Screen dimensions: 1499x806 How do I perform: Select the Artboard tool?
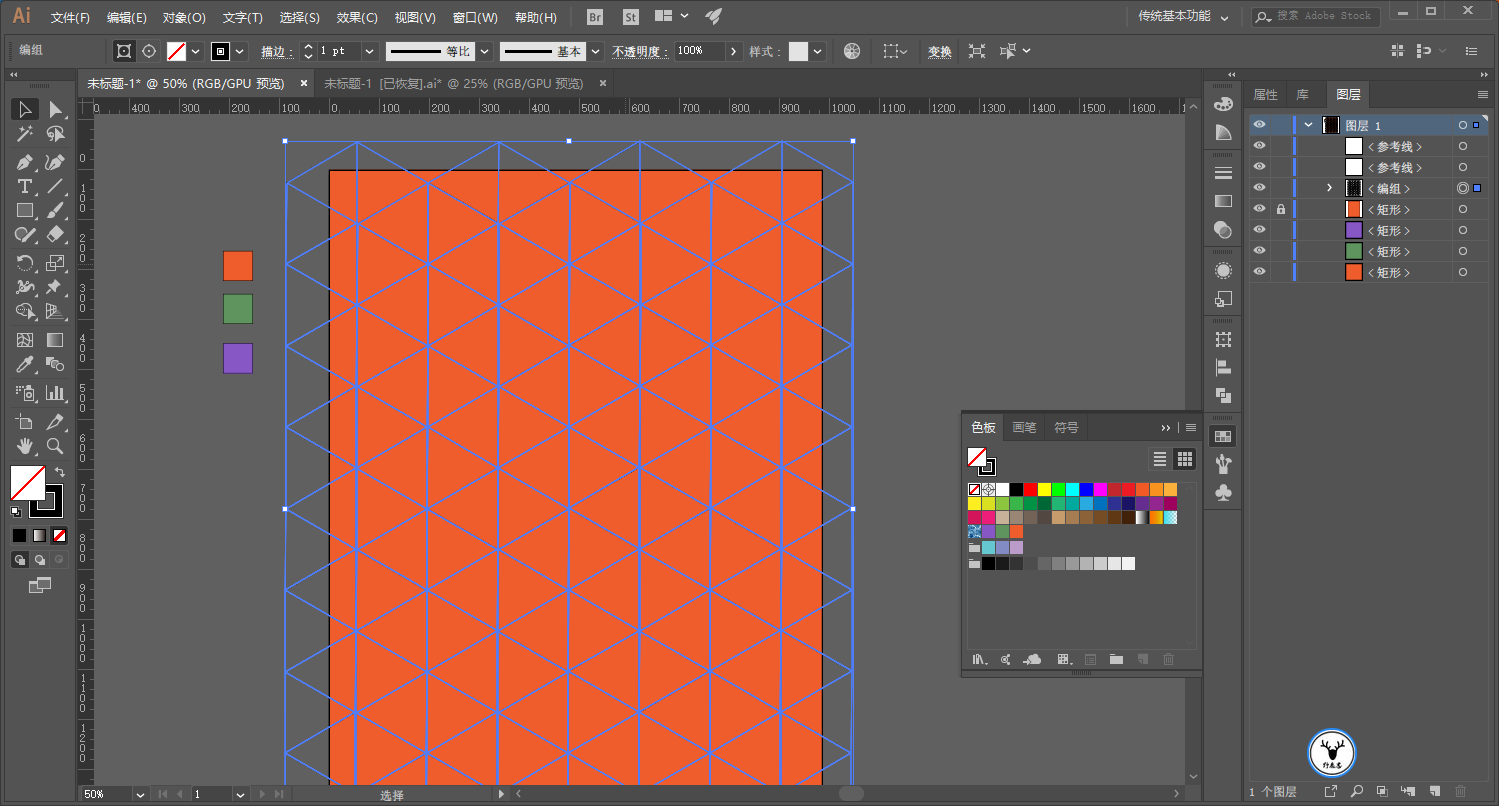click(25, 422)
